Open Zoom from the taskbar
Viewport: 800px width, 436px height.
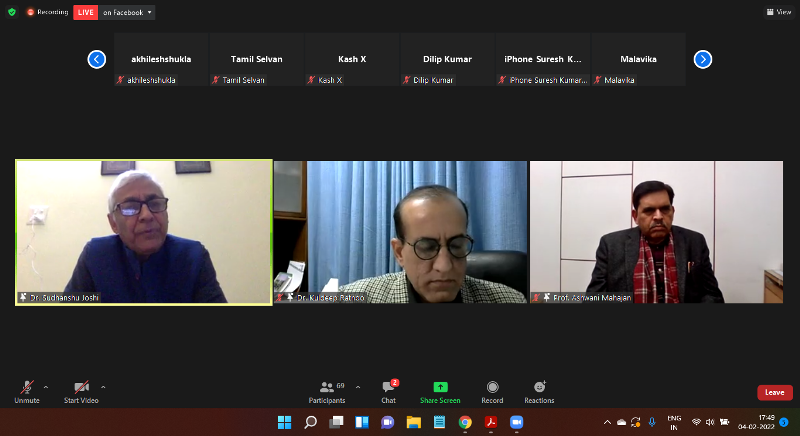[x=517, y=422]
